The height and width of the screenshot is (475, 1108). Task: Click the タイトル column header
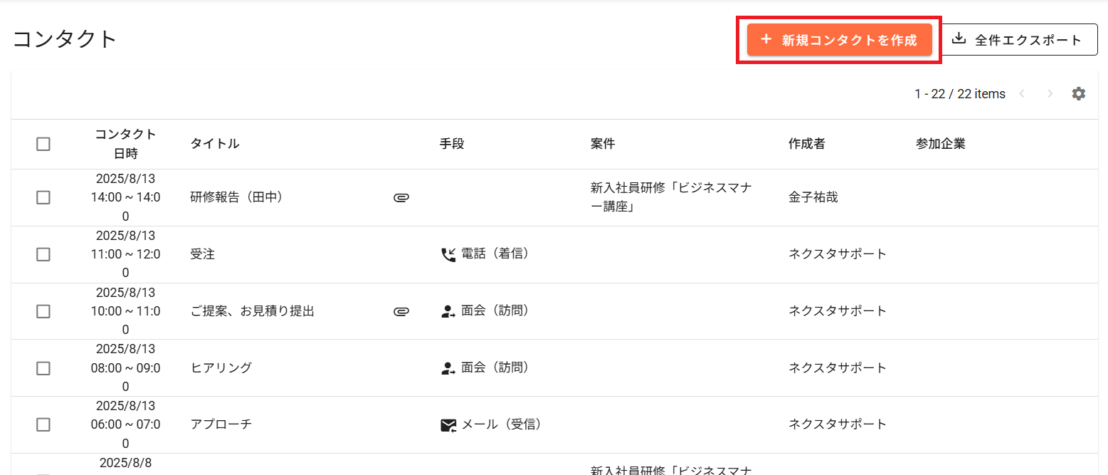[215, 144]
